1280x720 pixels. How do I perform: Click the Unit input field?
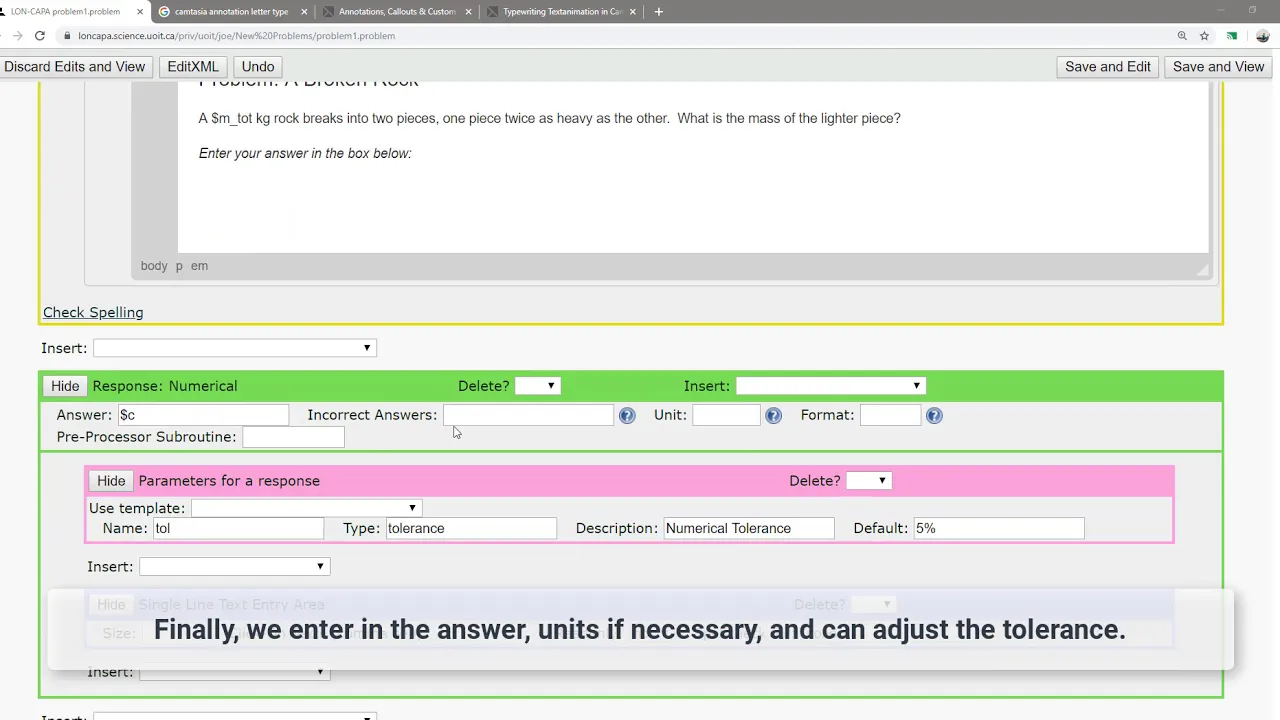(726, 415)
